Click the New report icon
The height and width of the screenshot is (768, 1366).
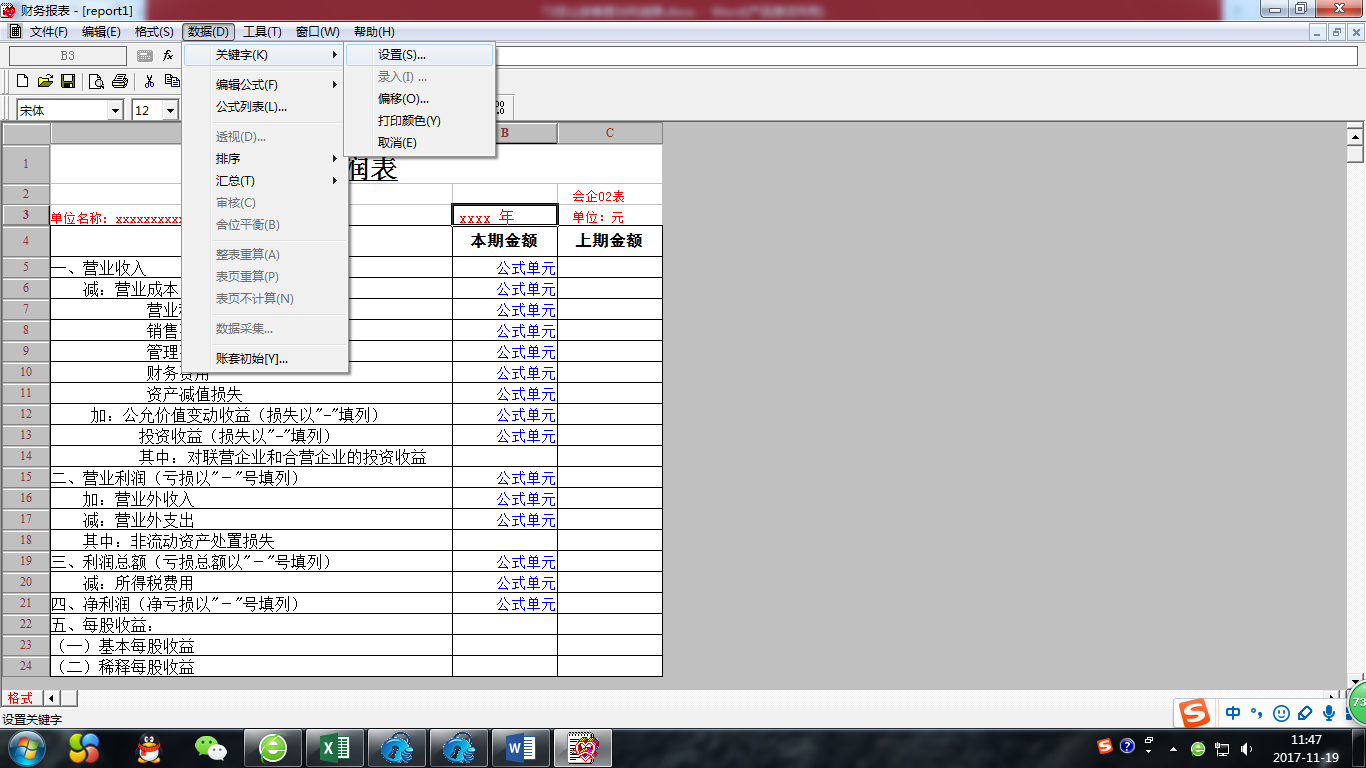22,81
